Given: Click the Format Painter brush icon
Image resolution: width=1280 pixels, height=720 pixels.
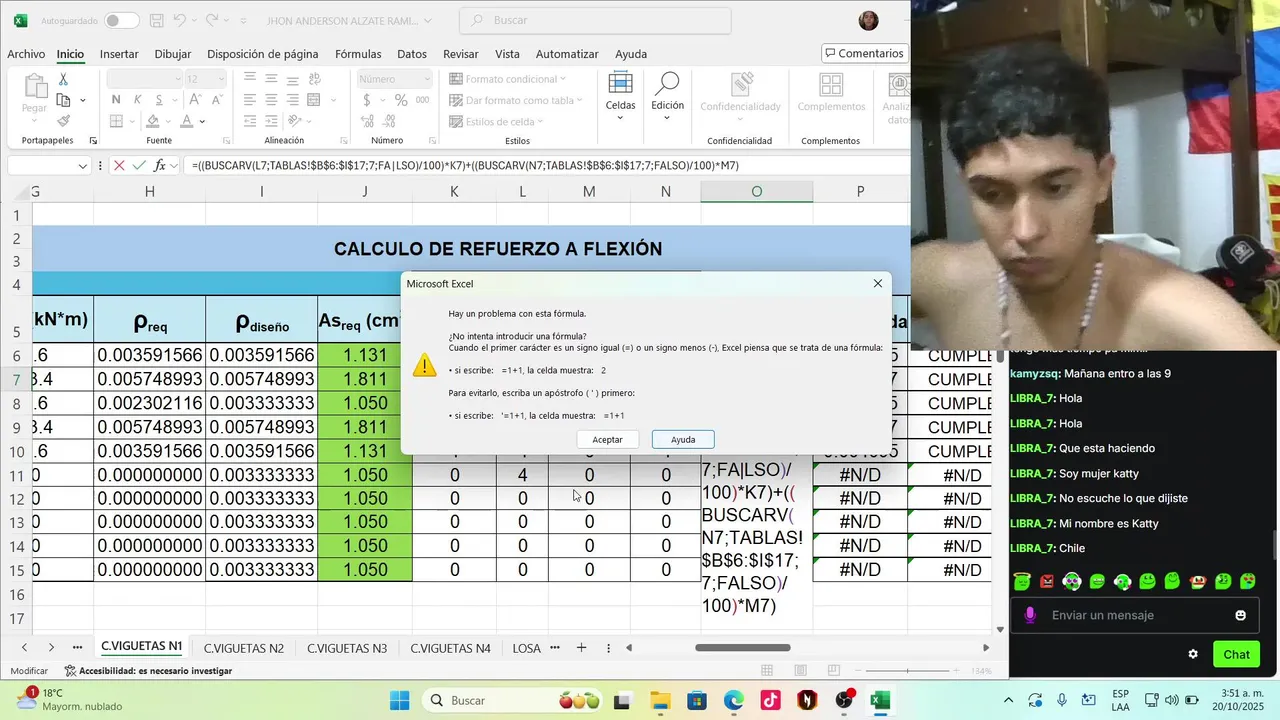Looking at the screenshot, I should (63, 121).
